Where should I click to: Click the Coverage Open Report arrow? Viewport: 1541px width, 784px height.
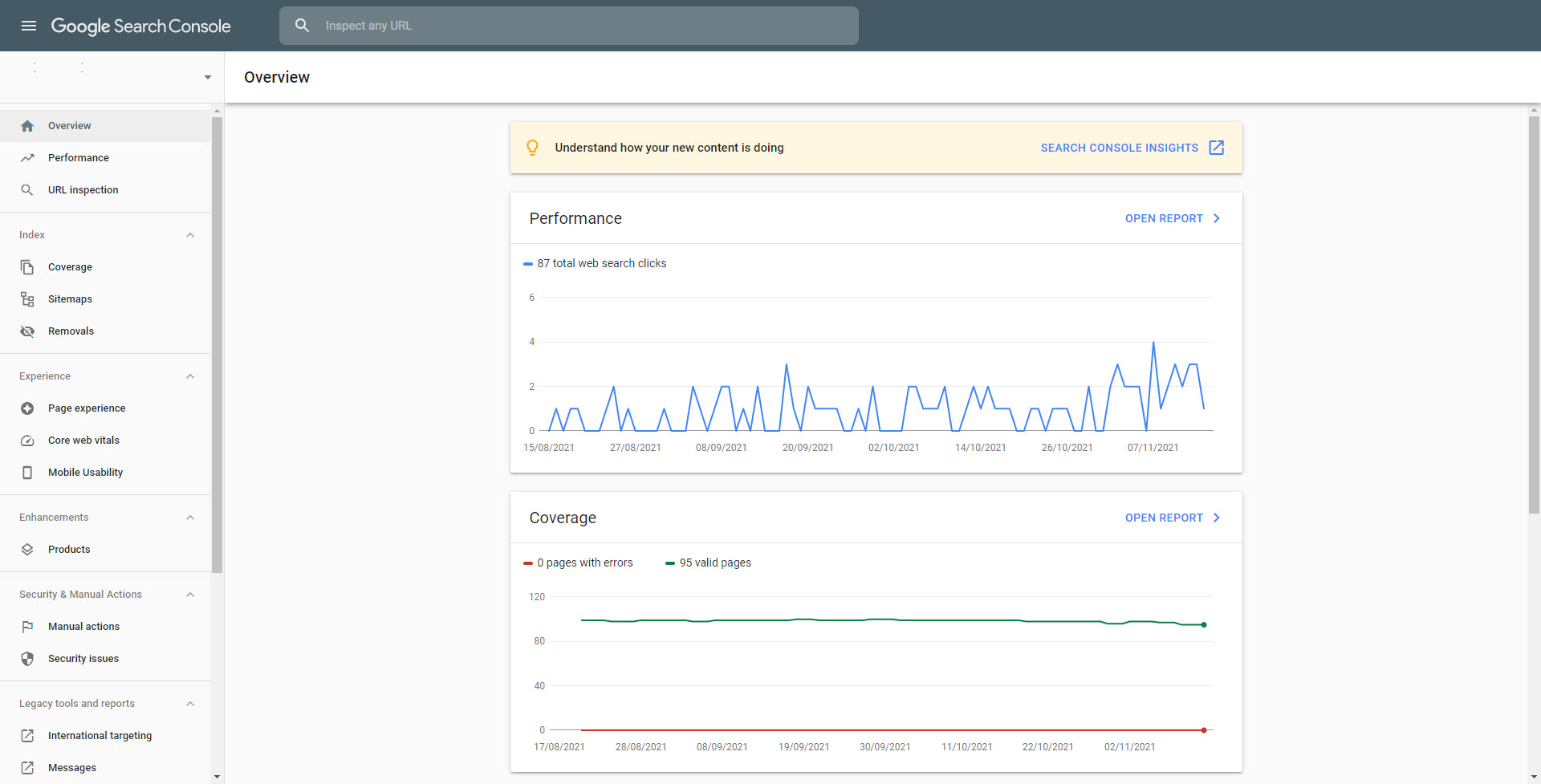[x=1217, y=518]
